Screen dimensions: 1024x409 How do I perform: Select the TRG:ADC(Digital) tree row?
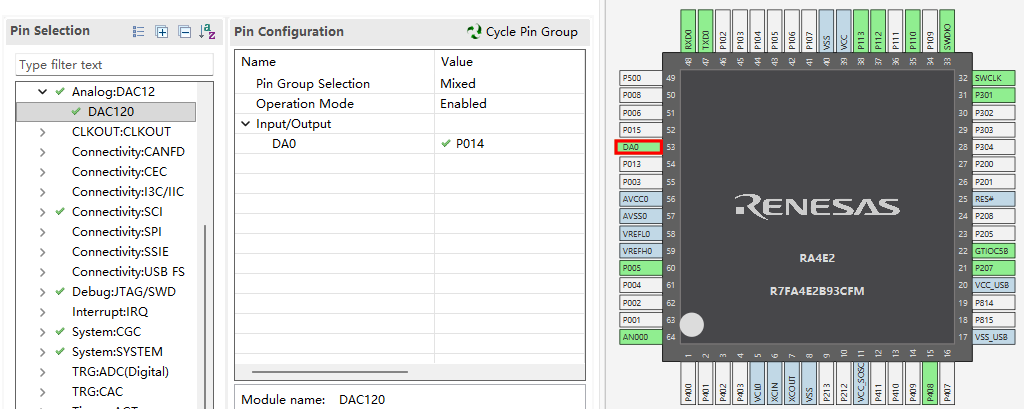(x=120, y=372)
